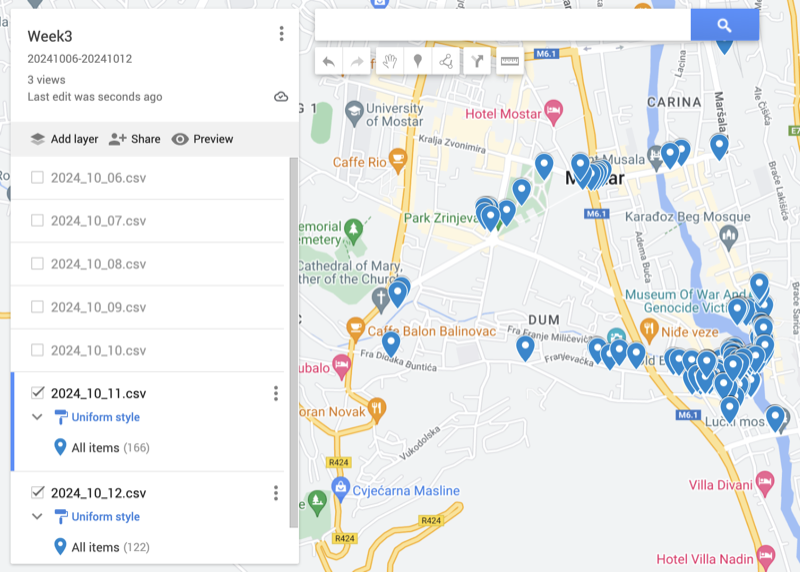Screen dimensions: 800x572
Task: Click the blue search button
Action: coord(724,26)
